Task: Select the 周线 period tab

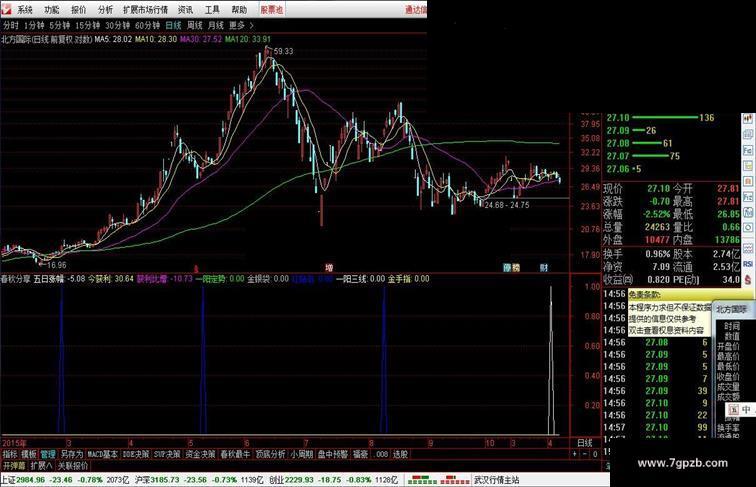Action: click(x=195, y=25)
